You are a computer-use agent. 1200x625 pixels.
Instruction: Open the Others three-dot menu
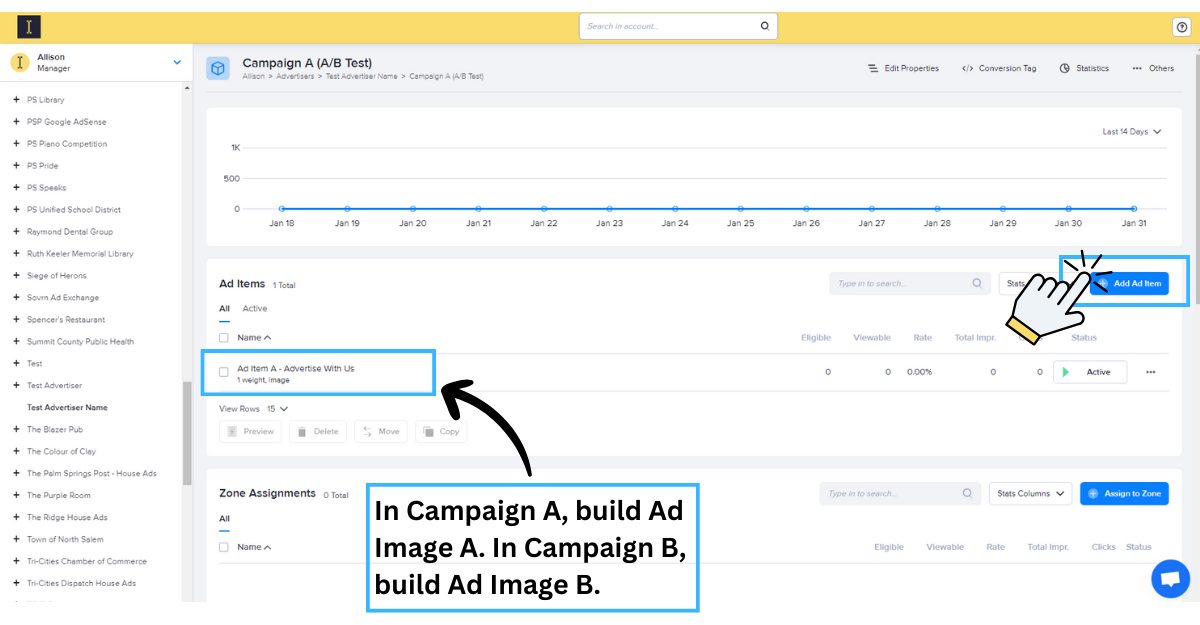click(1137, 69)
